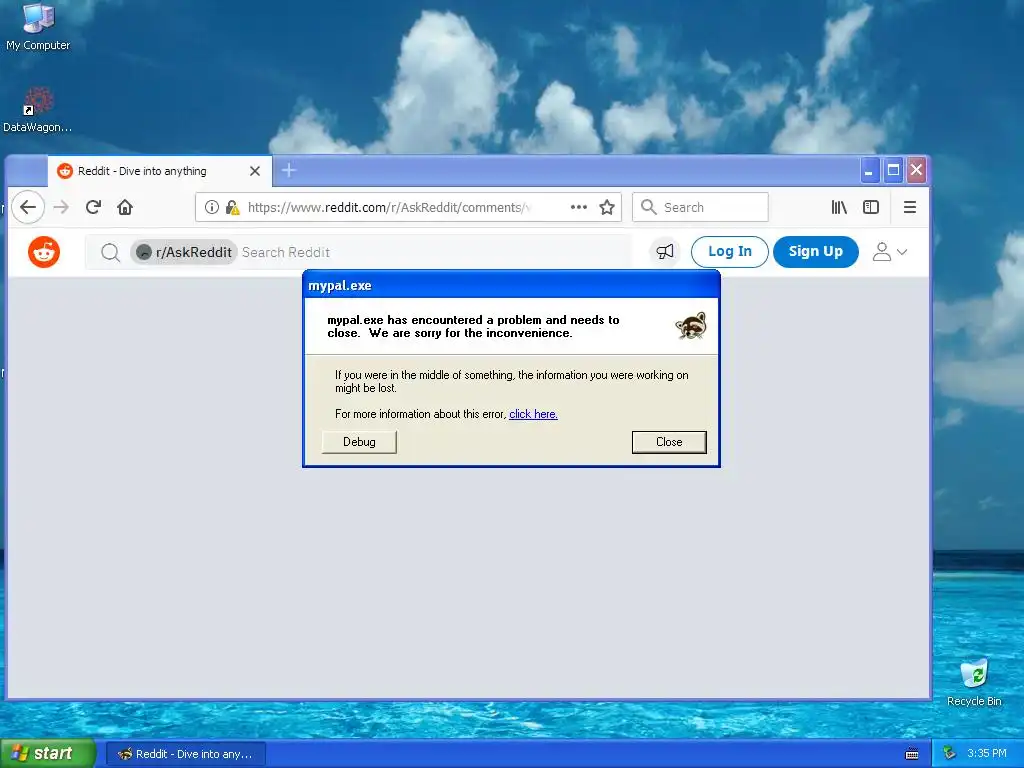Maximize the browser window
This screenshot has width=1024, height=768.
point(893,170)
